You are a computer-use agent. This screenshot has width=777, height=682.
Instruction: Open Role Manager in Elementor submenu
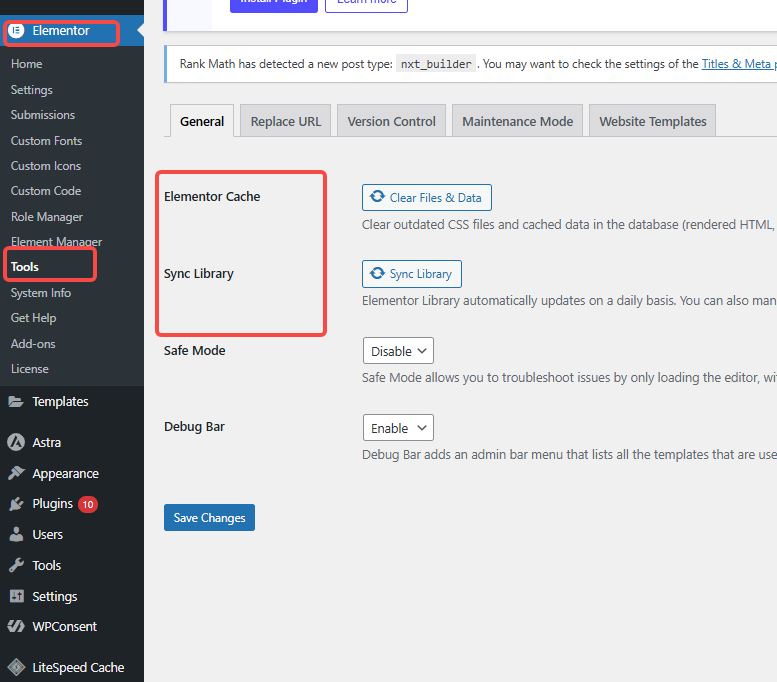47,217
